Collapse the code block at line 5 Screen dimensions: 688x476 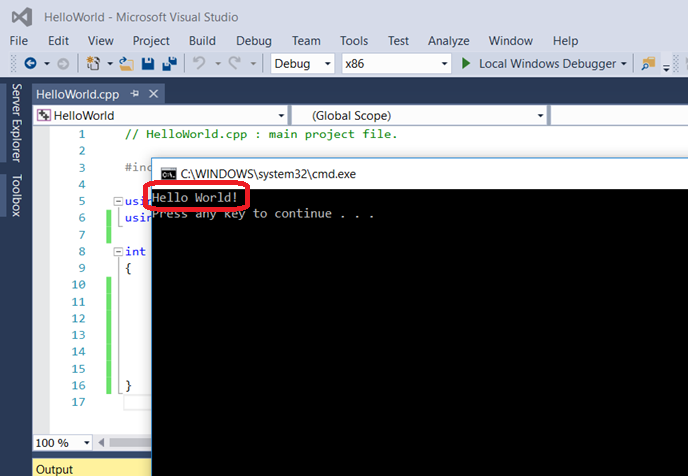[x=118, y=201]
